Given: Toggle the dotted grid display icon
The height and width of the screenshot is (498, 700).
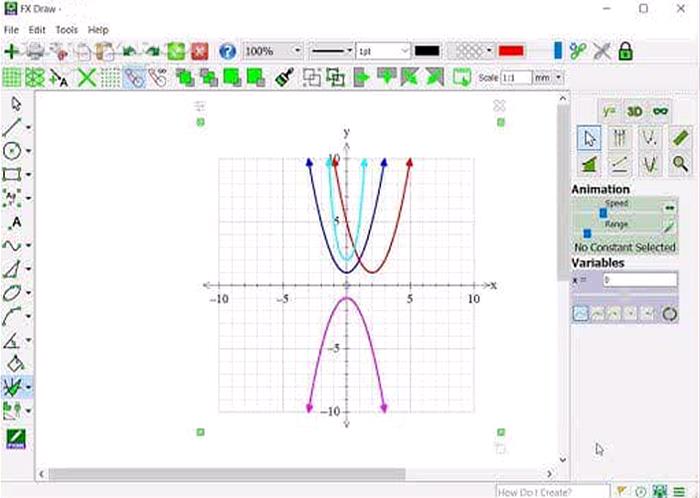Looking at the screenshot, I should click(x=110, y=78).
